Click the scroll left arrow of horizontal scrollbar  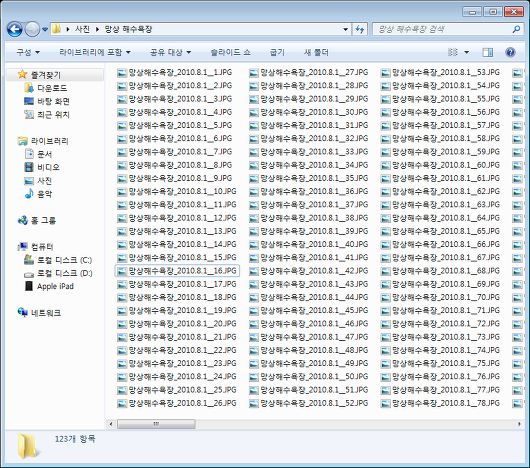[x=111, y=424]
